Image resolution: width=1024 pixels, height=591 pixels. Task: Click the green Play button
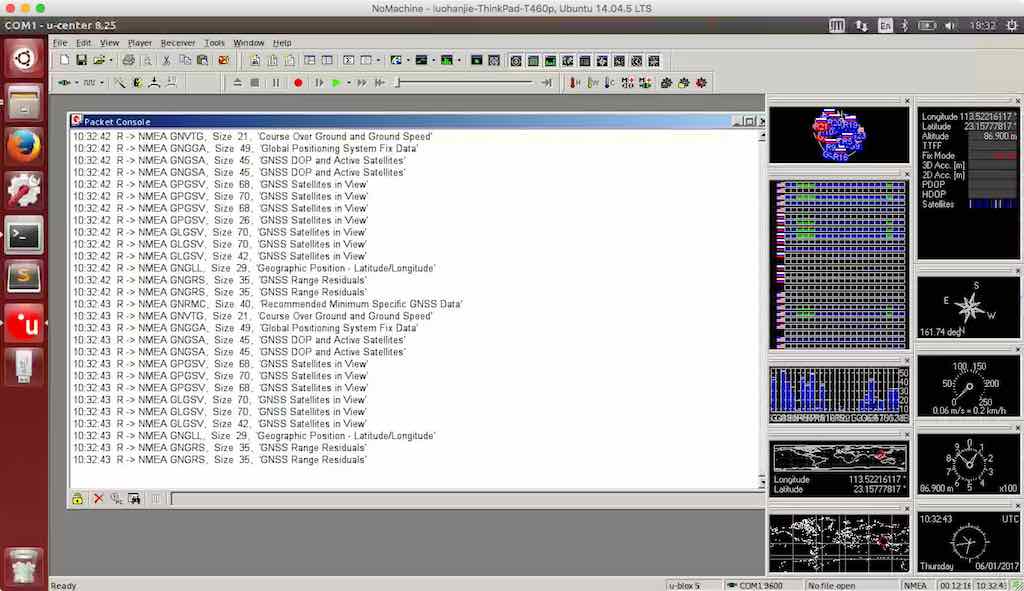(x=336, y=83)
